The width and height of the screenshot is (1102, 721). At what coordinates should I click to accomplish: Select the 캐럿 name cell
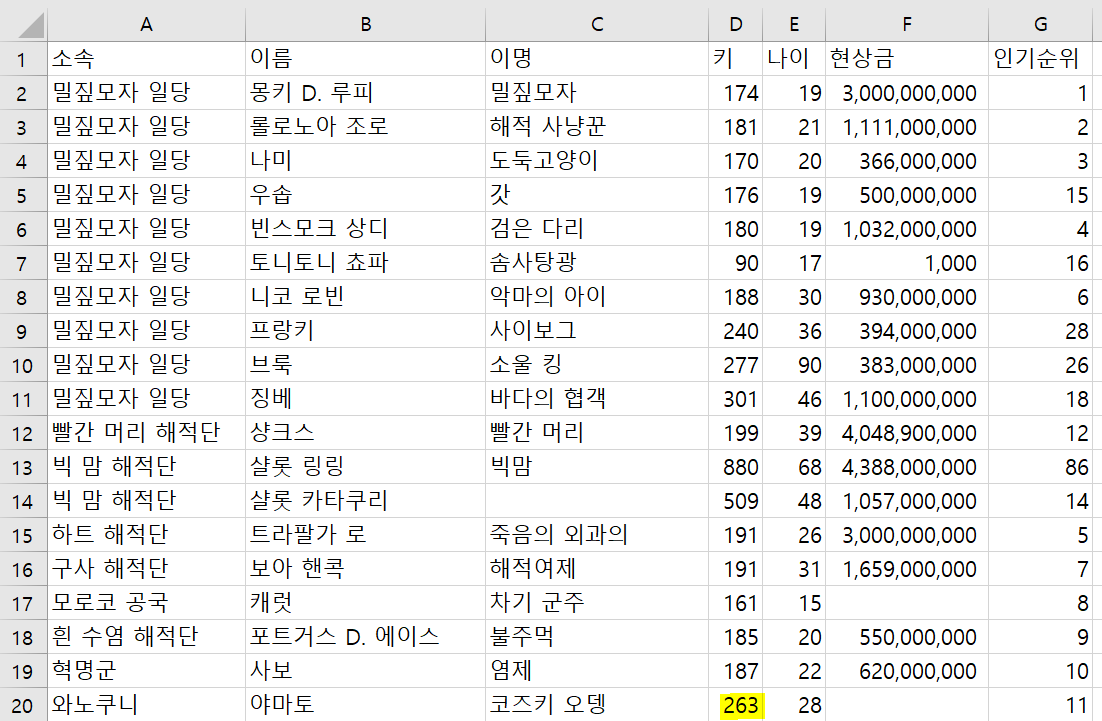tap(365, 602)
